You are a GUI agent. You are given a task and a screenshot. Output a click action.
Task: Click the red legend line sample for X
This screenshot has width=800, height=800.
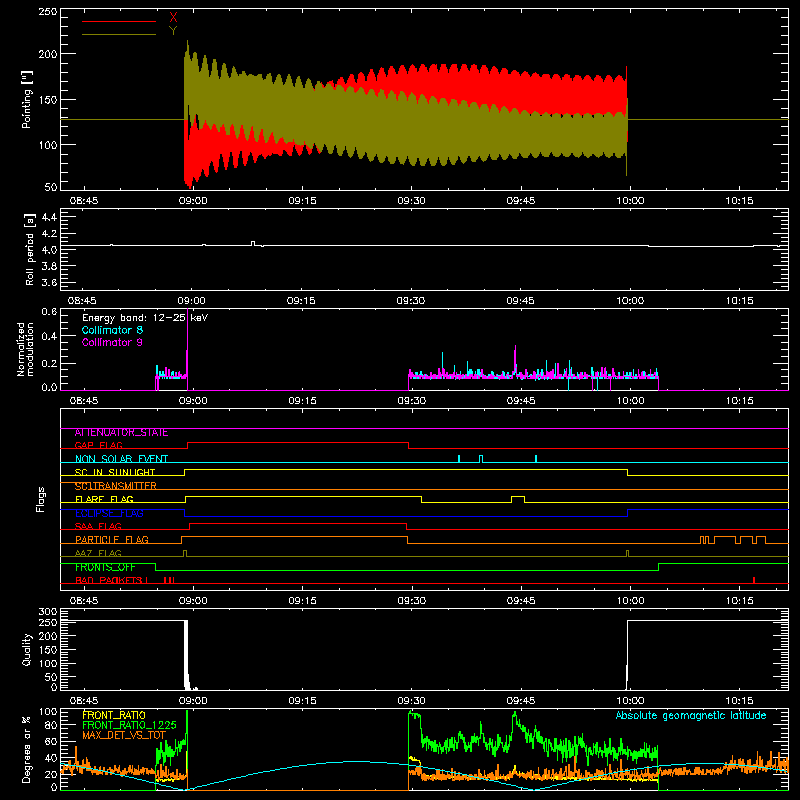coord(119,21)
